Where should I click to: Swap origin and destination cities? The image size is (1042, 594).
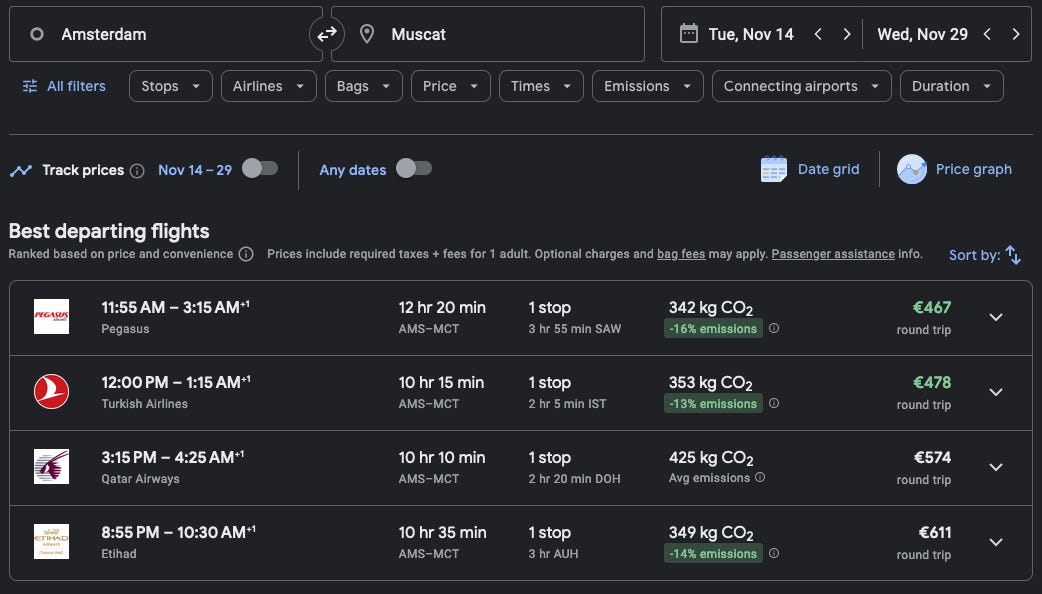327,34
